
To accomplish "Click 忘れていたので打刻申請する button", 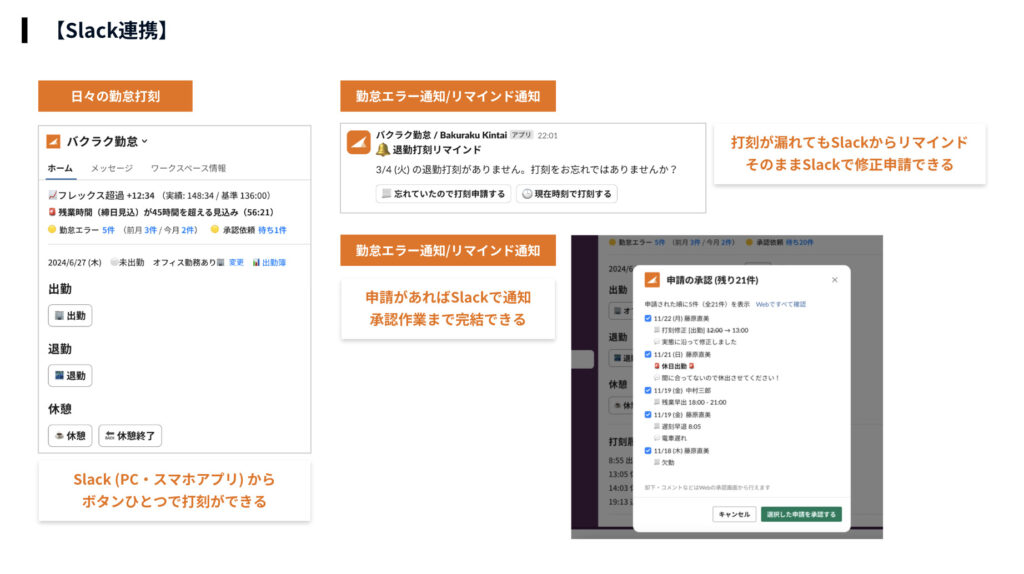I will point(443,194).
